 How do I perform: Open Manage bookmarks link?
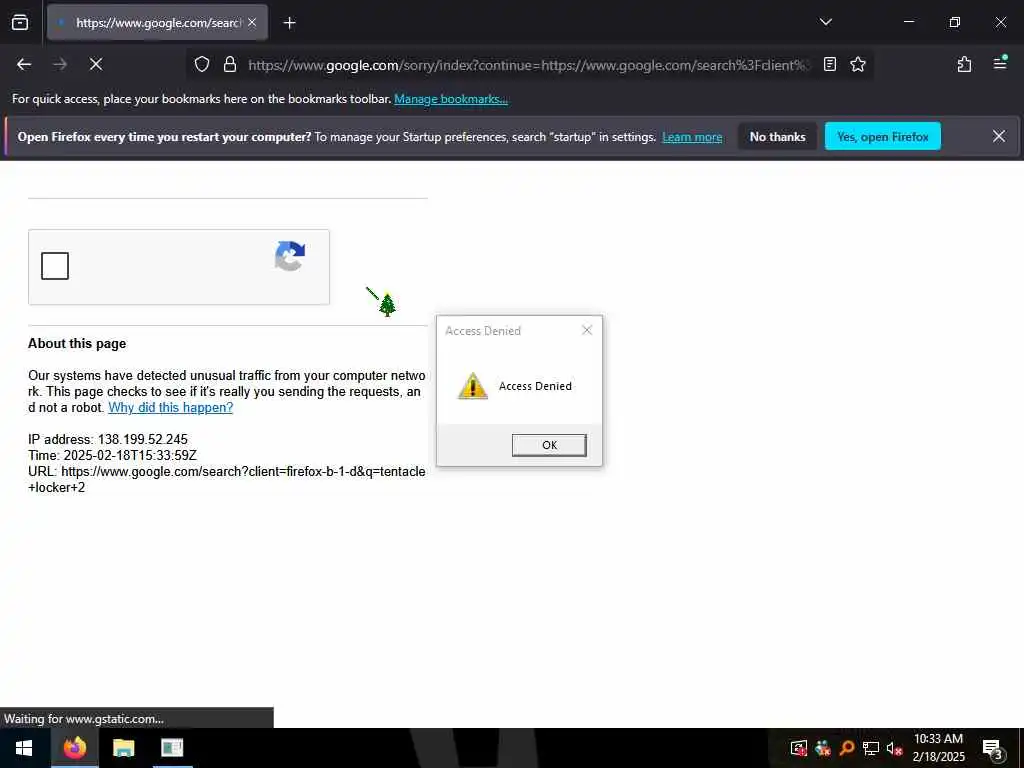point(451,99)
